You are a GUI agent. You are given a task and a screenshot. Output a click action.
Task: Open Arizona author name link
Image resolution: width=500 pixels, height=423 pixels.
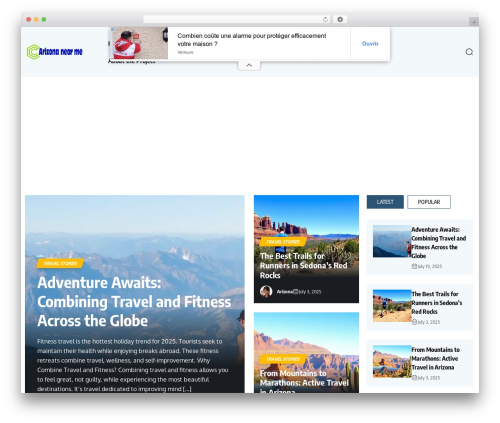point(285,292)
